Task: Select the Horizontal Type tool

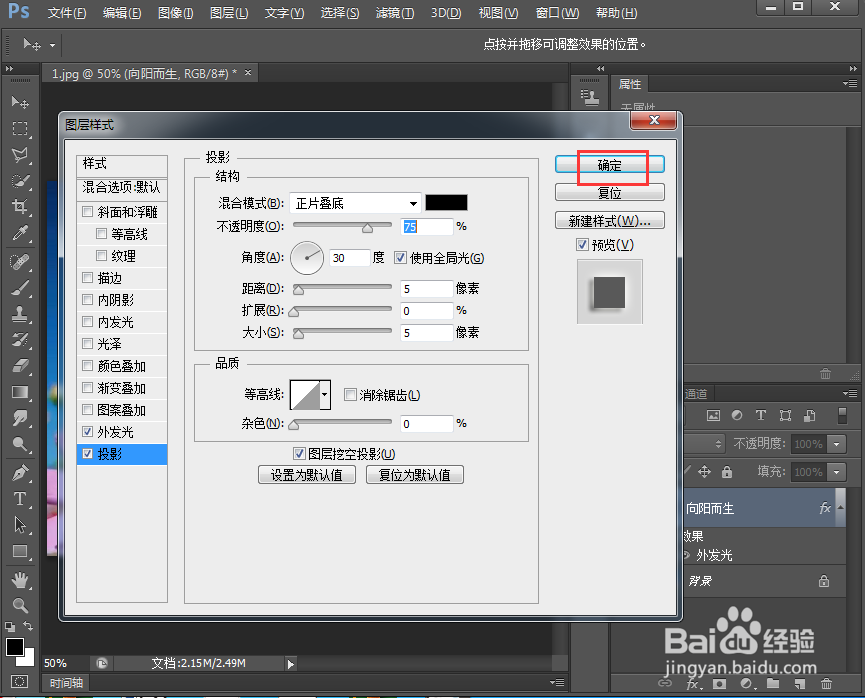Action: pyautogui.click(x=20, y=499)
